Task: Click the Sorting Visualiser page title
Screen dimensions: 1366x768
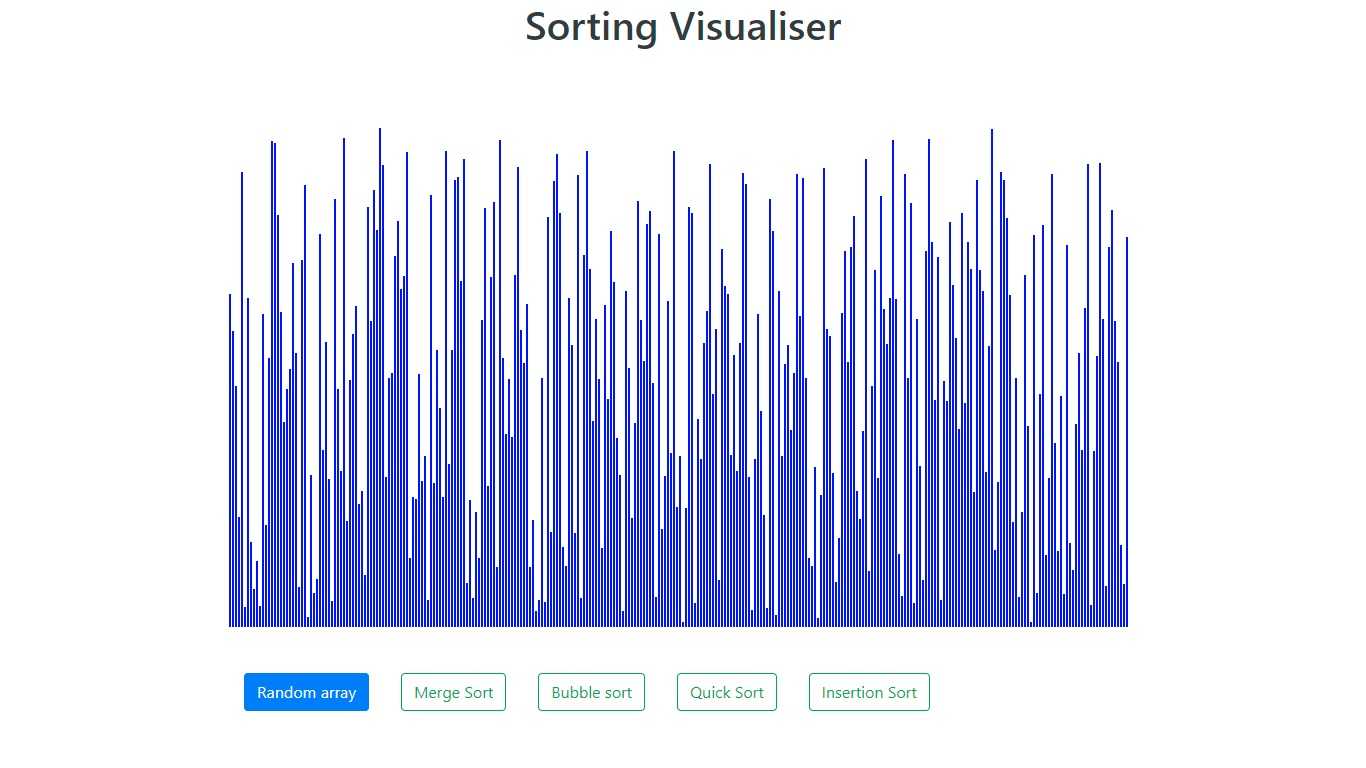Action: pyautogui.click(x=683, y=27)
